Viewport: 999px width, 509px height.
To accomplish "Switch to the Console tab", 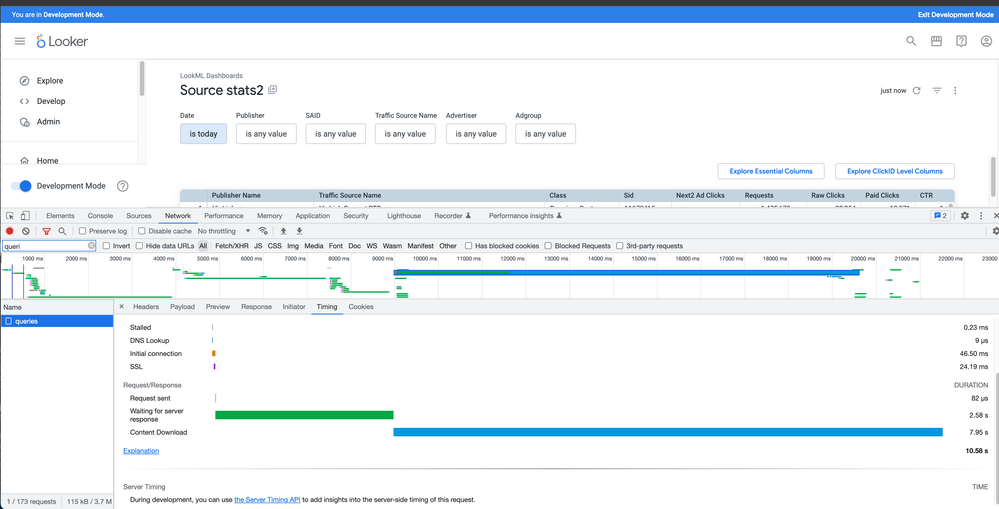I will (100, 216).
